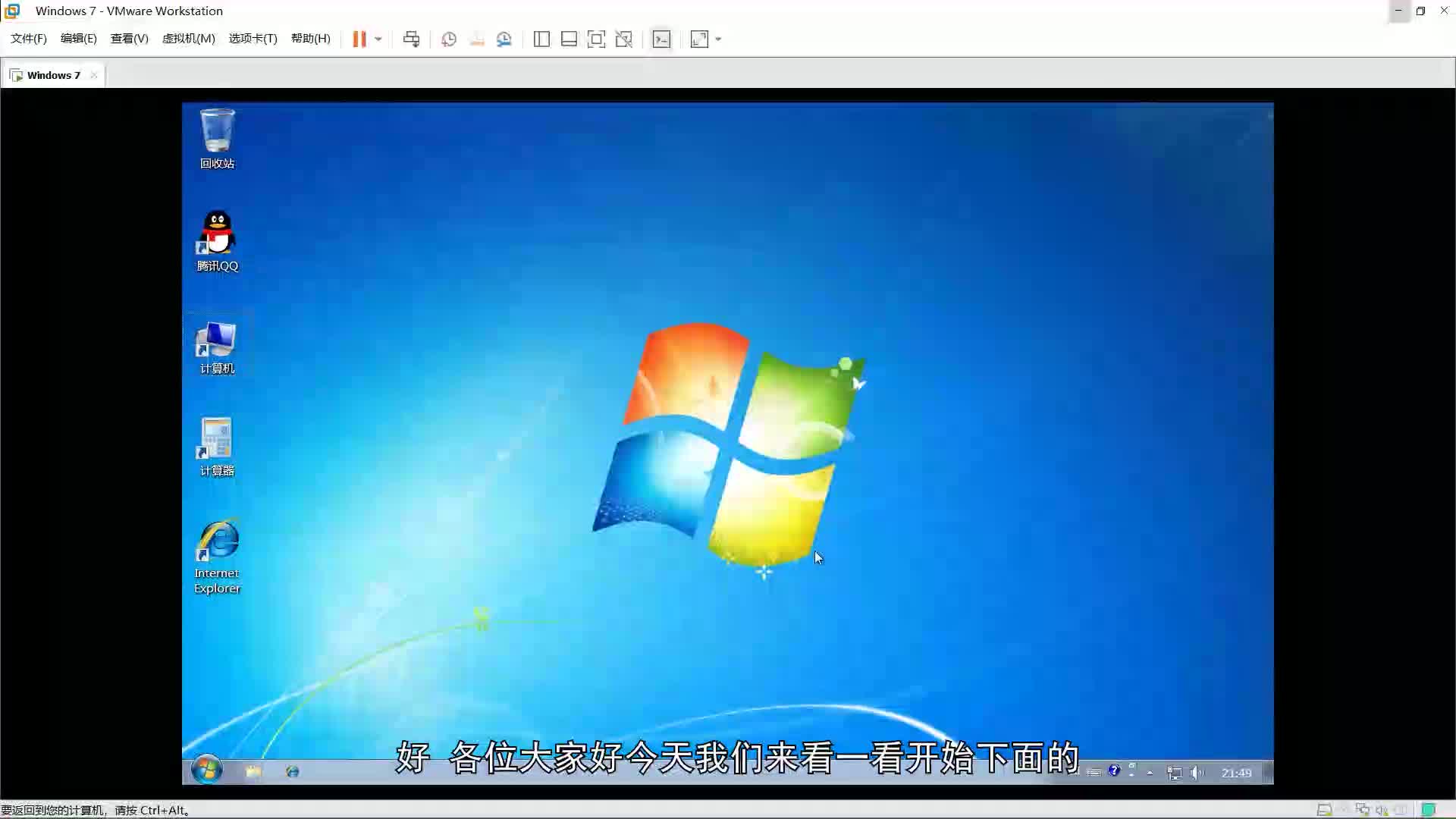Click the guest volume speaker icon
1456x819 pixels.
pos(1197,773)
